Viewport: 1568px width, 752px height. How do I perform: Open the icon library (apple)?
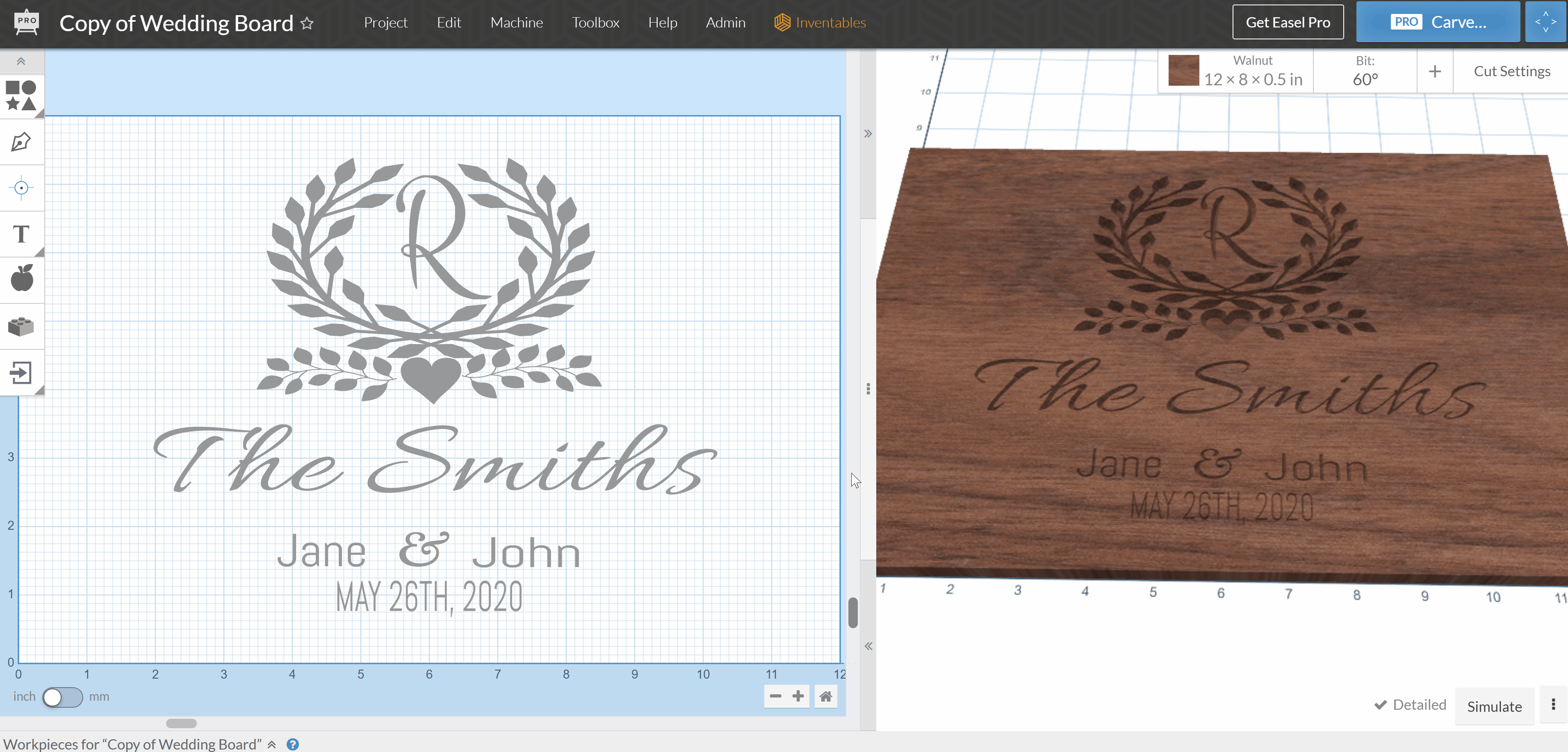pyautogui.click(x=21, y=279)
